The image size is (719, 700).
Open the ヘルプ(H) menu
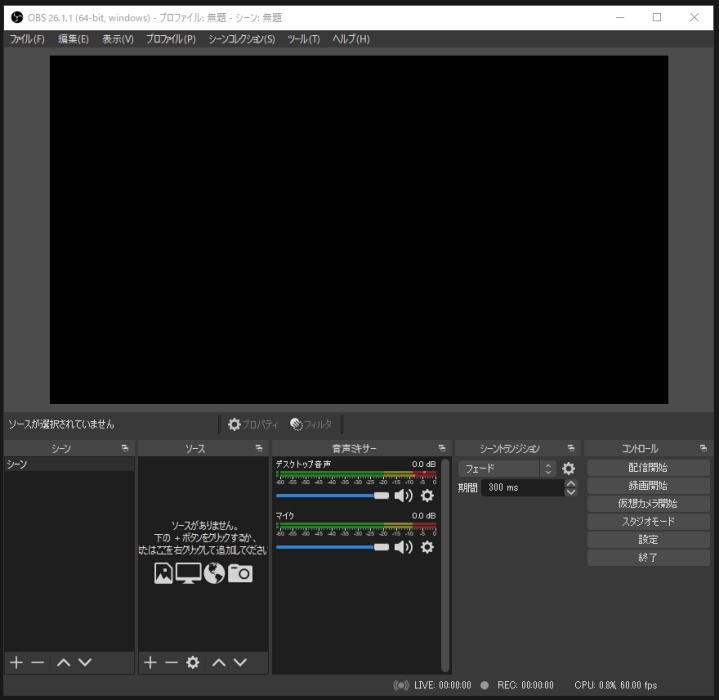(x=351, y=39)
